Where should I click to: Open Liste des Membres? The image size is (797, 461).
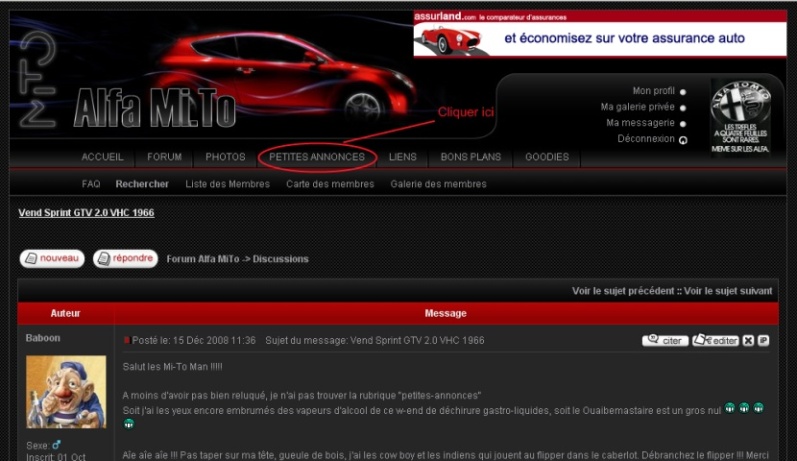(x=227, y=184)
